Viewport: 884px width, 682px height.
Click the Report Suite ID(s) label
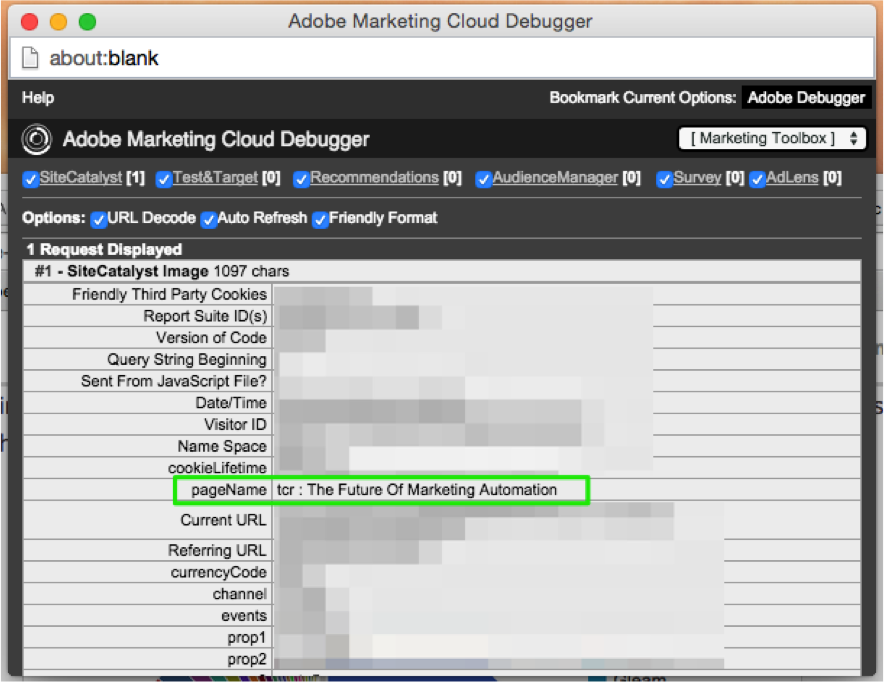pos(205,316)
